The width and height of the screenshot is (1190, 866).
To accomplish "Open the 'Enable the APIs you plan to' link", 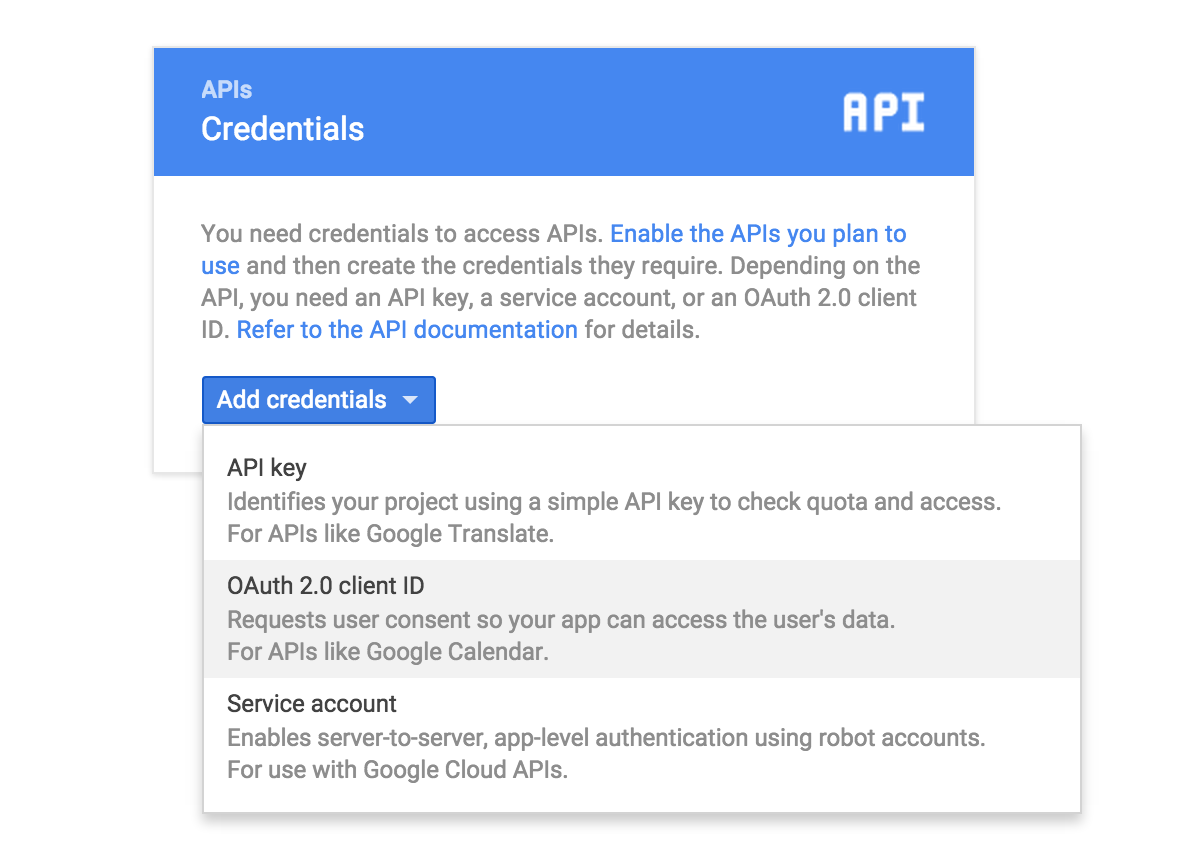I will [758, 234].
